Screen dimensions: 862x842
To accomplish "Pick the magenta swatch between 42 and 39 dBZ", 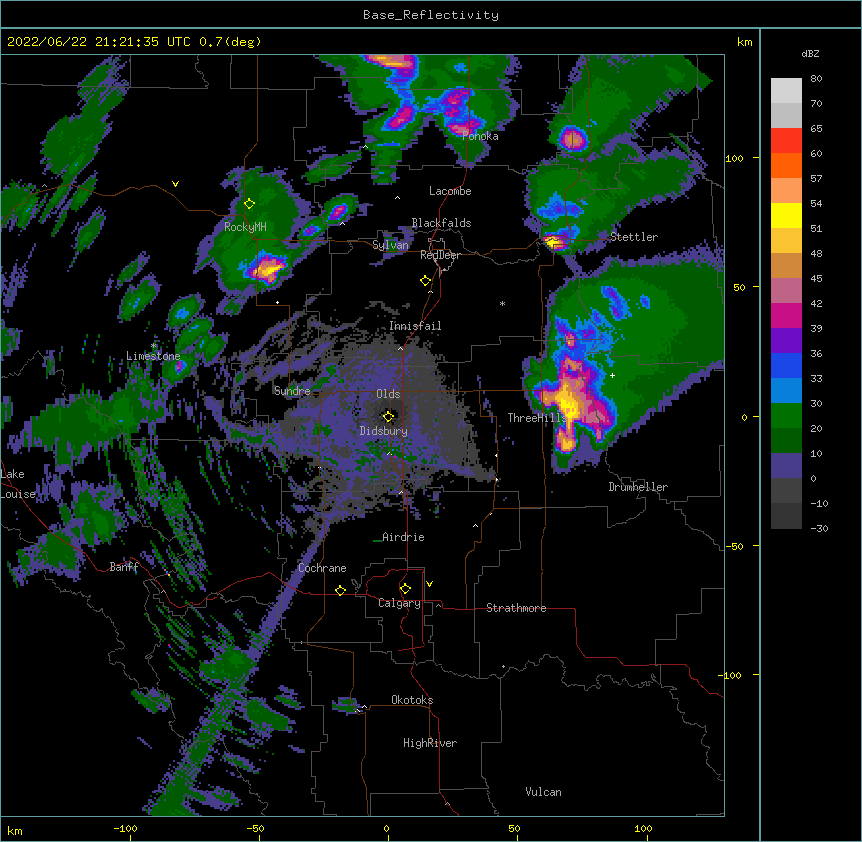I will 786,315.
